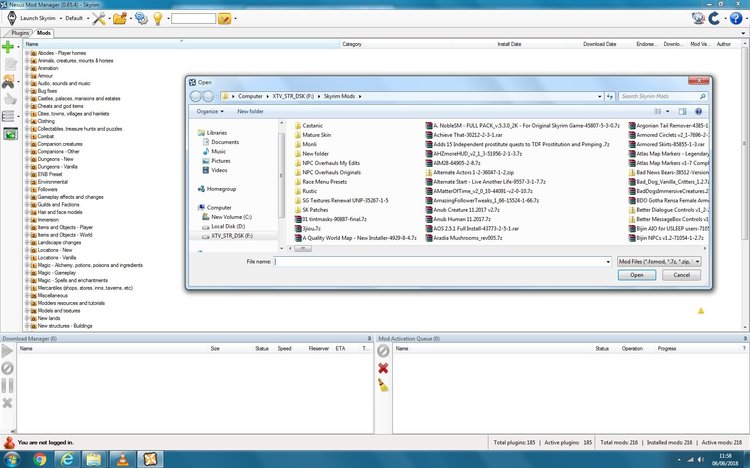Viewport: 750px width, 468px height.
Task: Open Internet Explorer from the taskbar
Action: 67,460
